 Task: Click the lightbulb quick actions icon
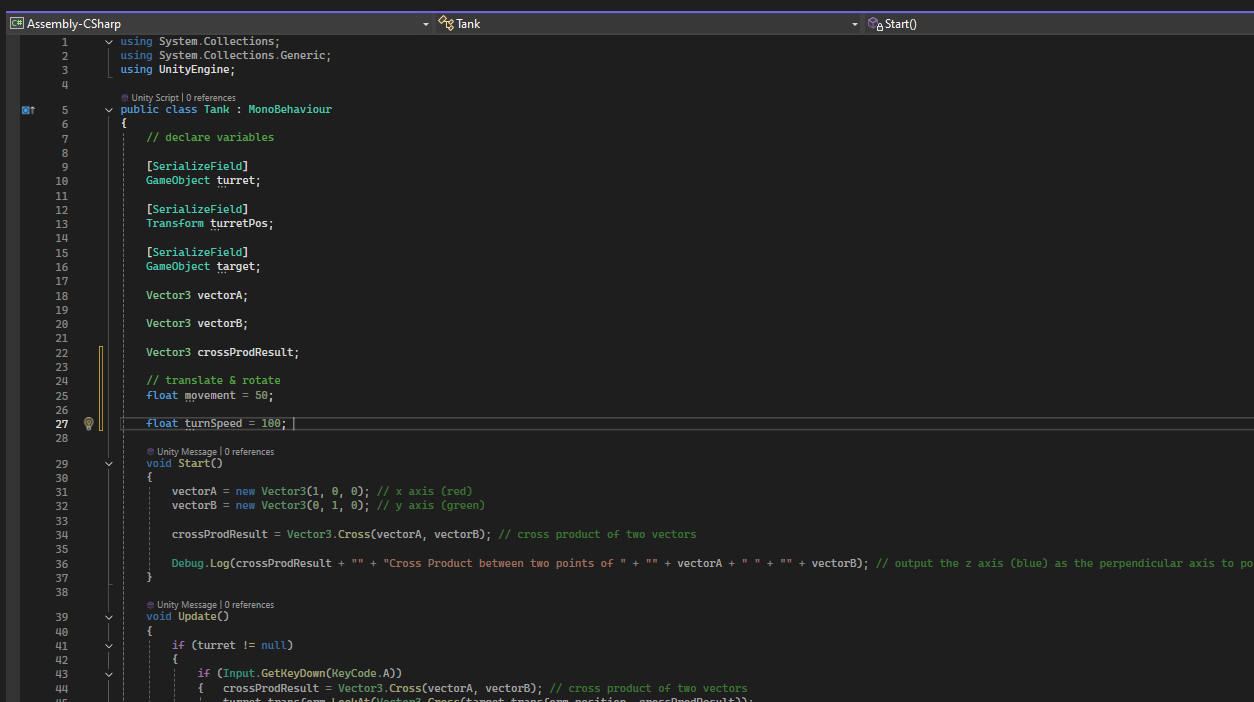pos(88,424)
